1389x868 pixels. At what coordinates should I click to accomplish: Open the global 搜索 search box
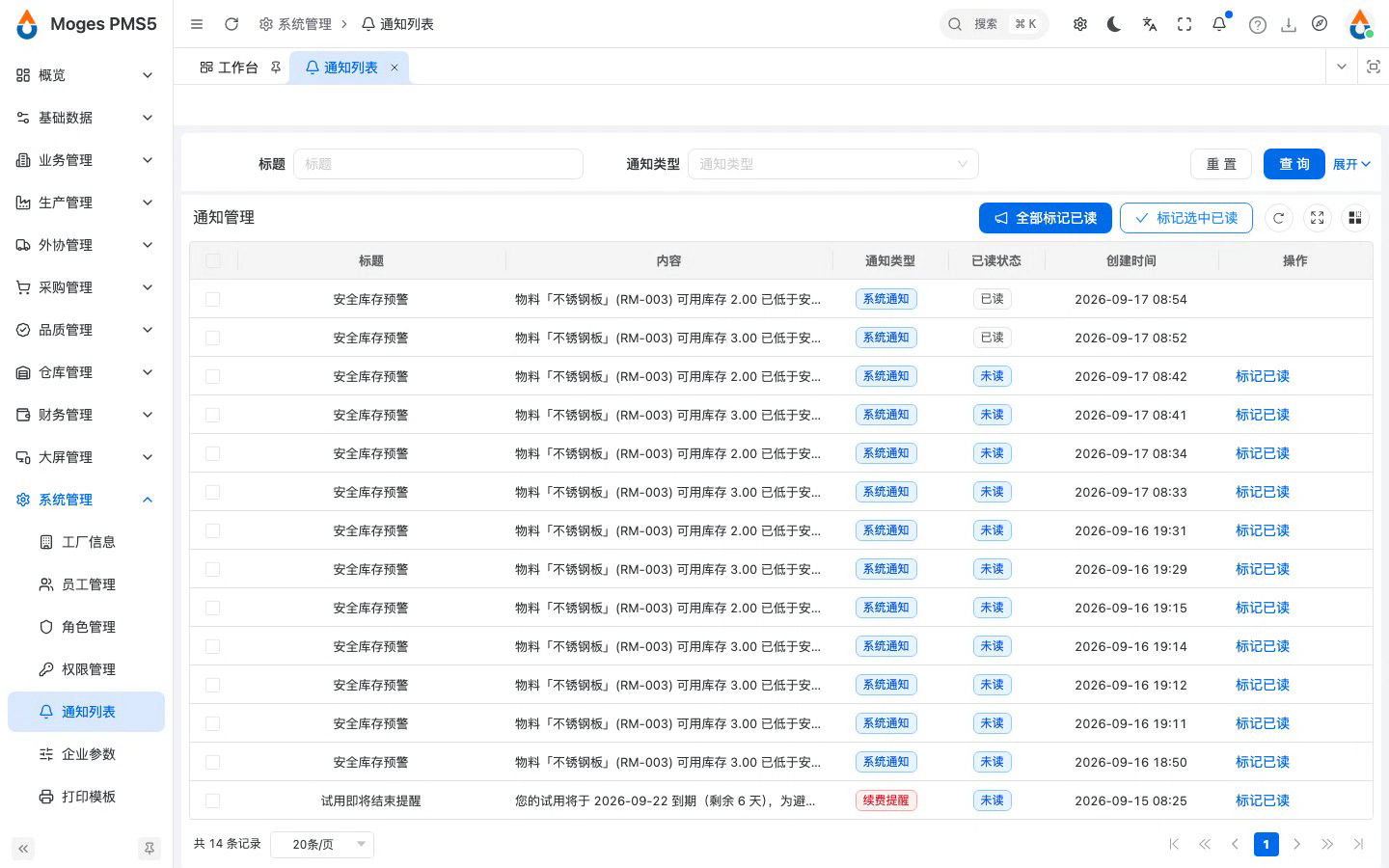click(x=994, y=24)
